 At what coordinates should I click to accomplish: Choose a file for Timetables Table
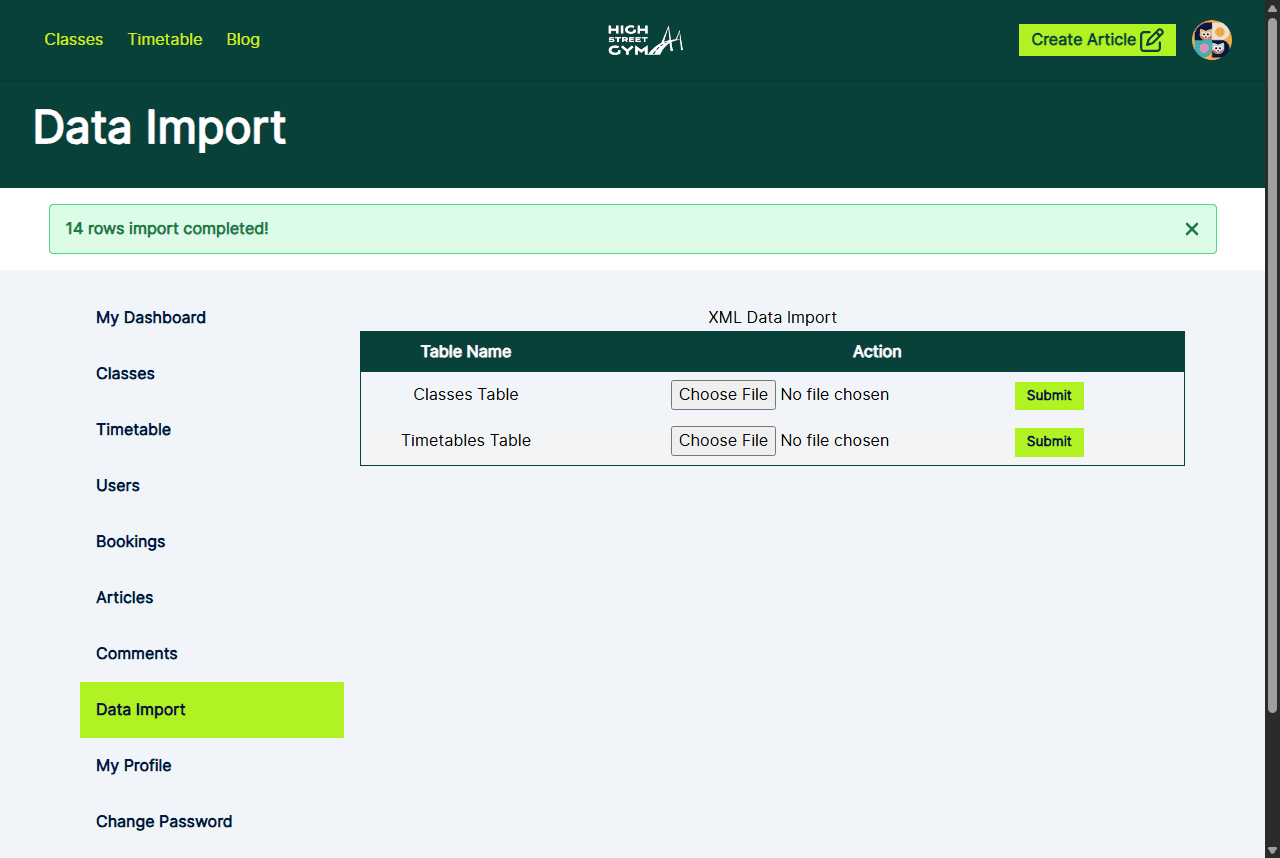point(723,441)
